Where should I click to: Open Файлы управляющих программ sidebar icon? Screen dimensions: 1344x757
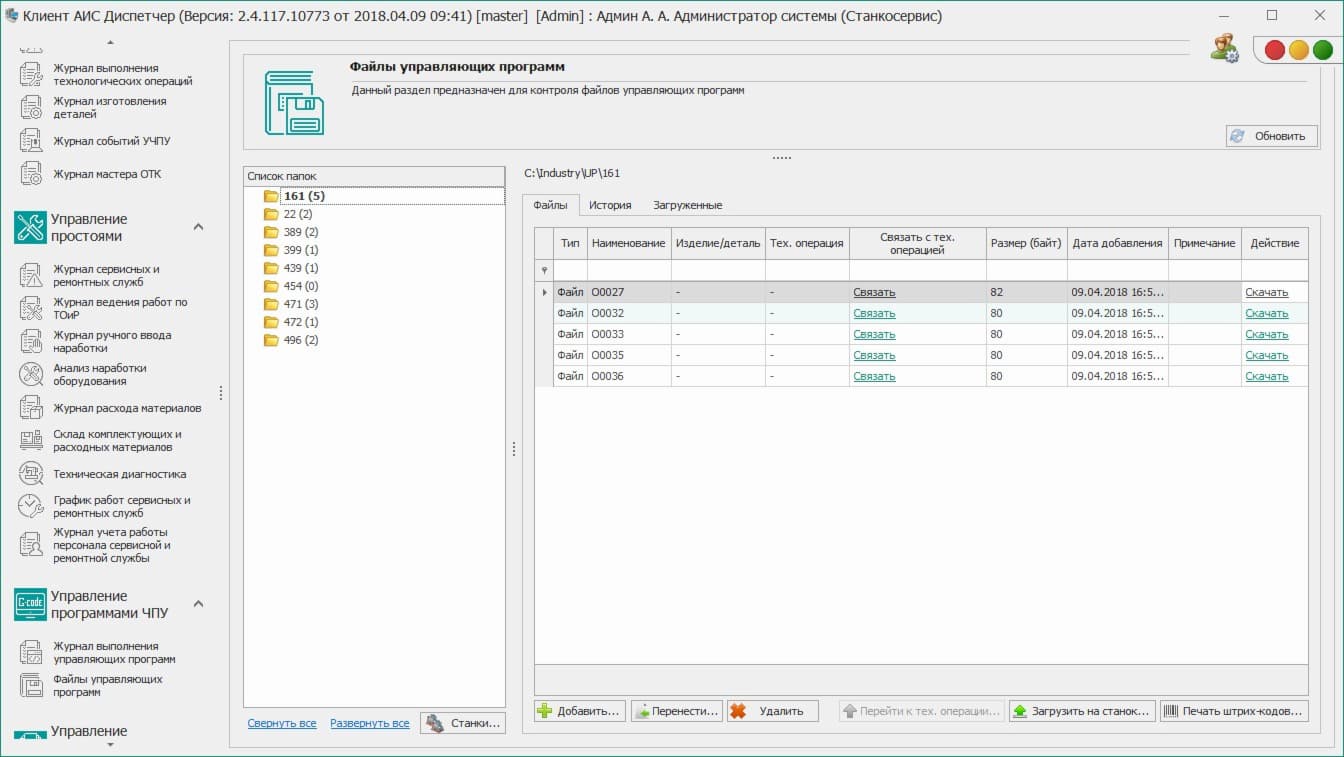[31, 685]
